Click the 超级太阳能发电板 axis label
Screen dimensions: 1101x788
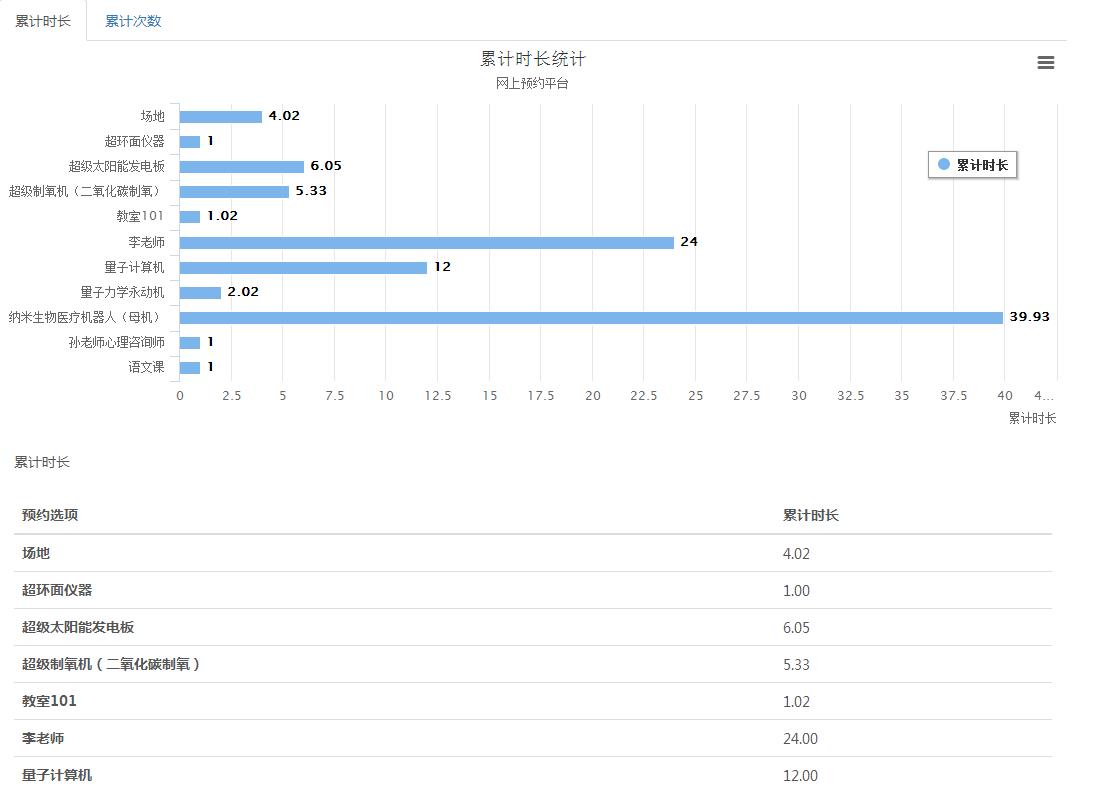pos(117,166)
